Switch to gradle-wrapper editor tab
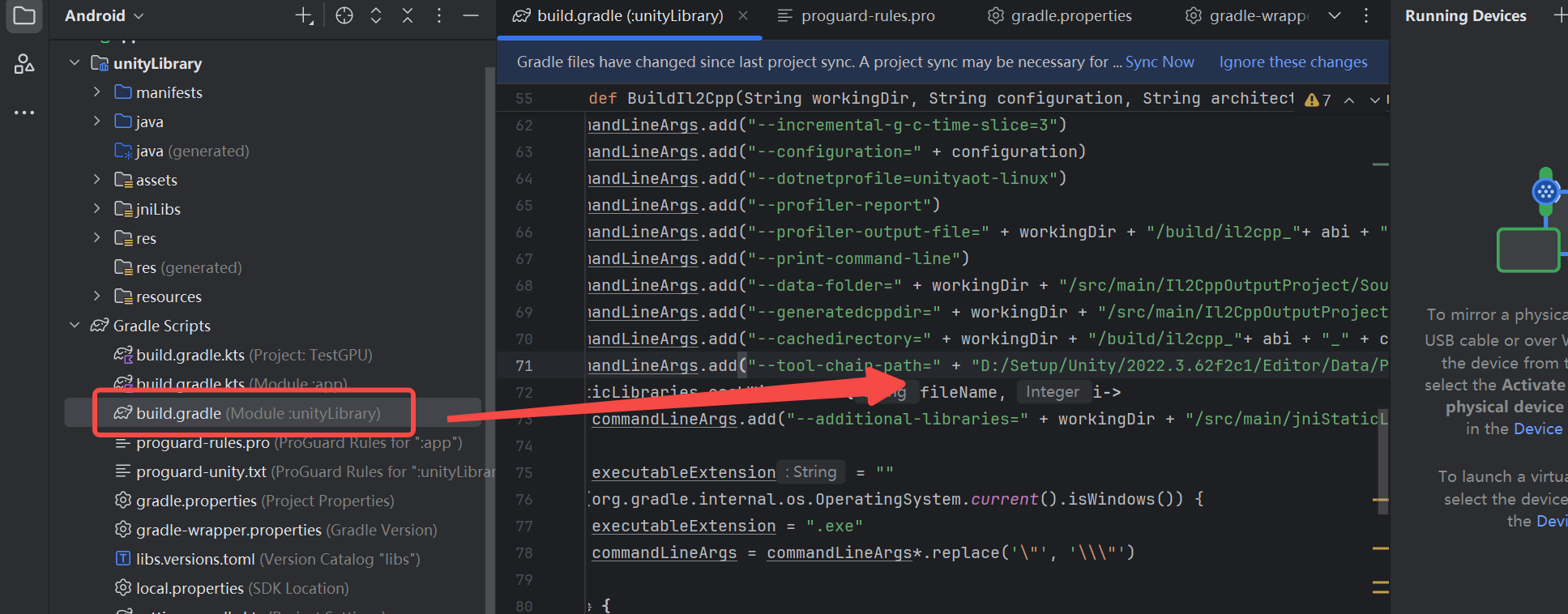The width and height of the screenshot is (1568, 614). click(1248, 15)
